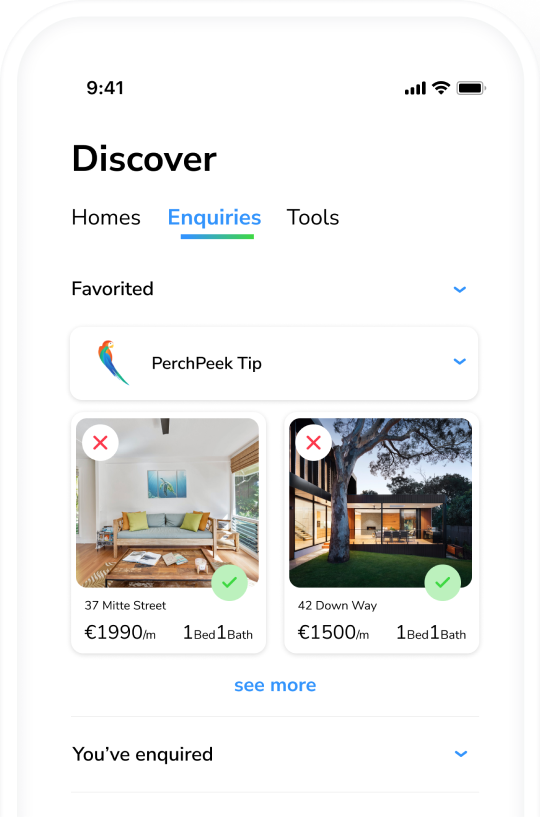The height and width of the screenshot is (817, 540).
Task: Open the 42 Down Way house photo
Action: (x=381, y=503)
